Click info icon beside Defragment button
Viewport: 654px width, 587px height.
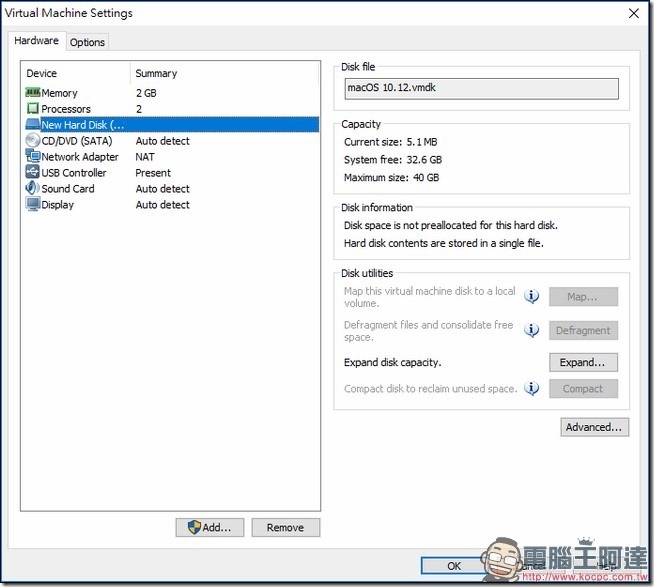coord(531,330)
